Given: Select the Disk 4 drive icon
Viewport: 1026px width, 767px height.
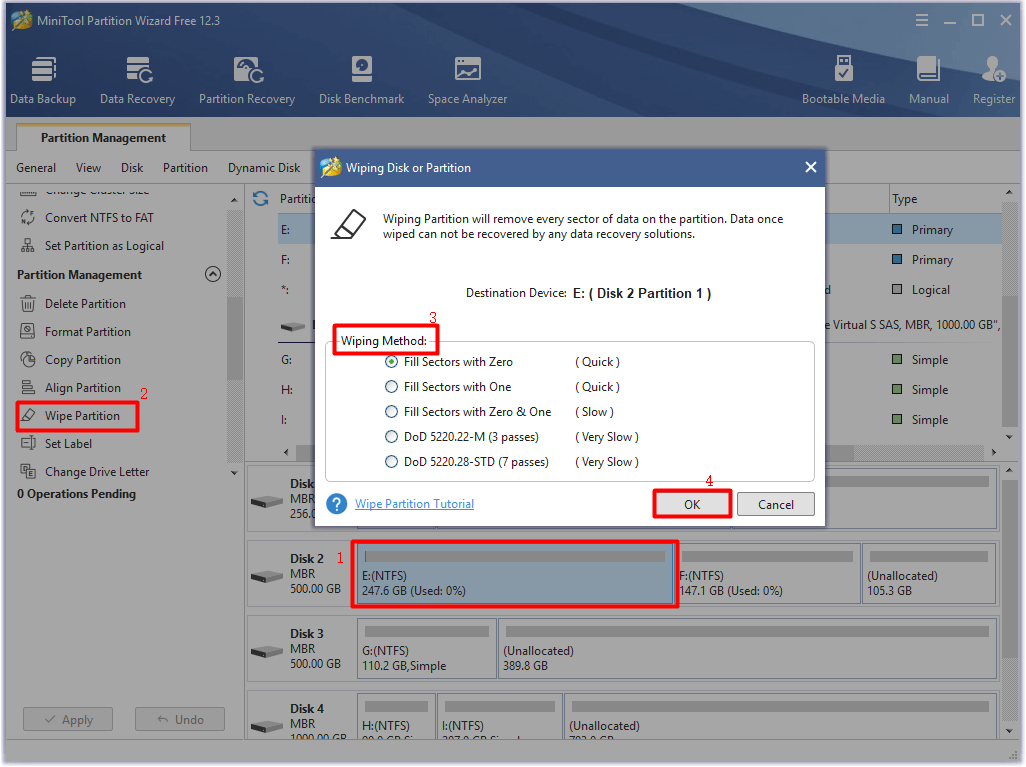Looking at the screenshot, I should point(267,726).
